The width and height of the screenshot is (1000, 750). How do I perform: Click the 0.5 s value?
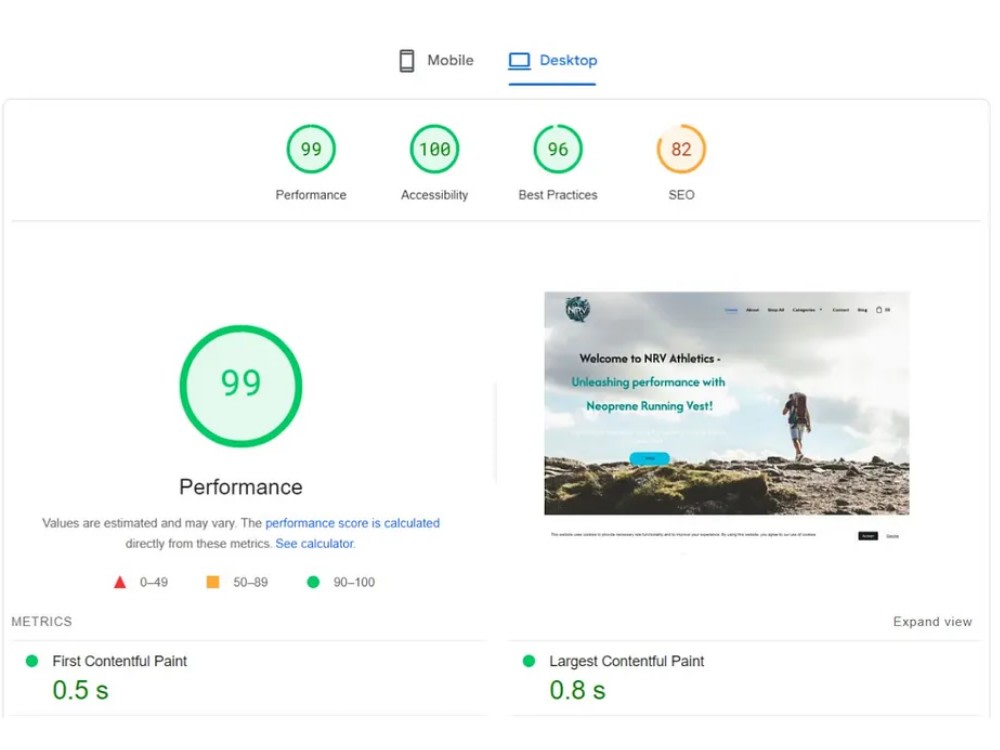coord(80,690)
